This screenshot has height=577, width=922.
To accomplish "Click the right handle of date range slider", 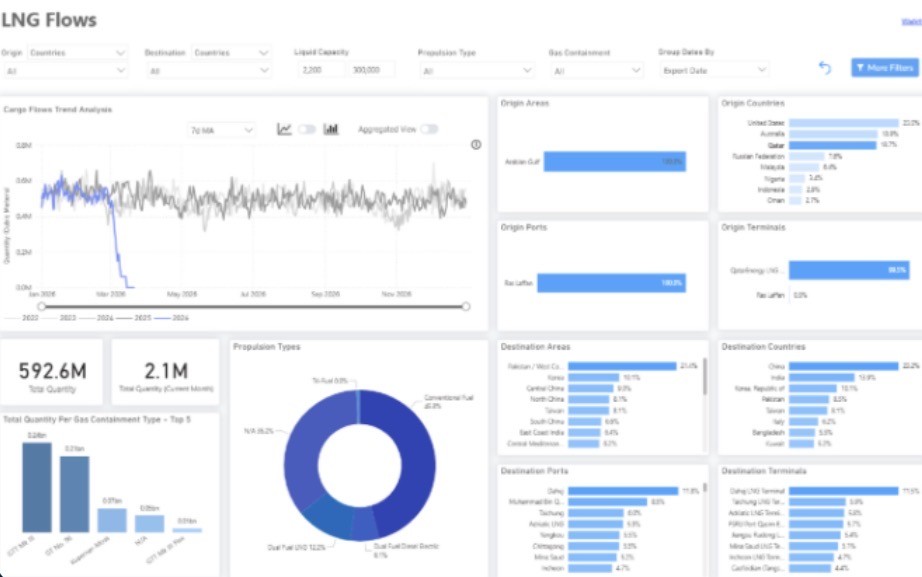I will [x=466, y=306].
